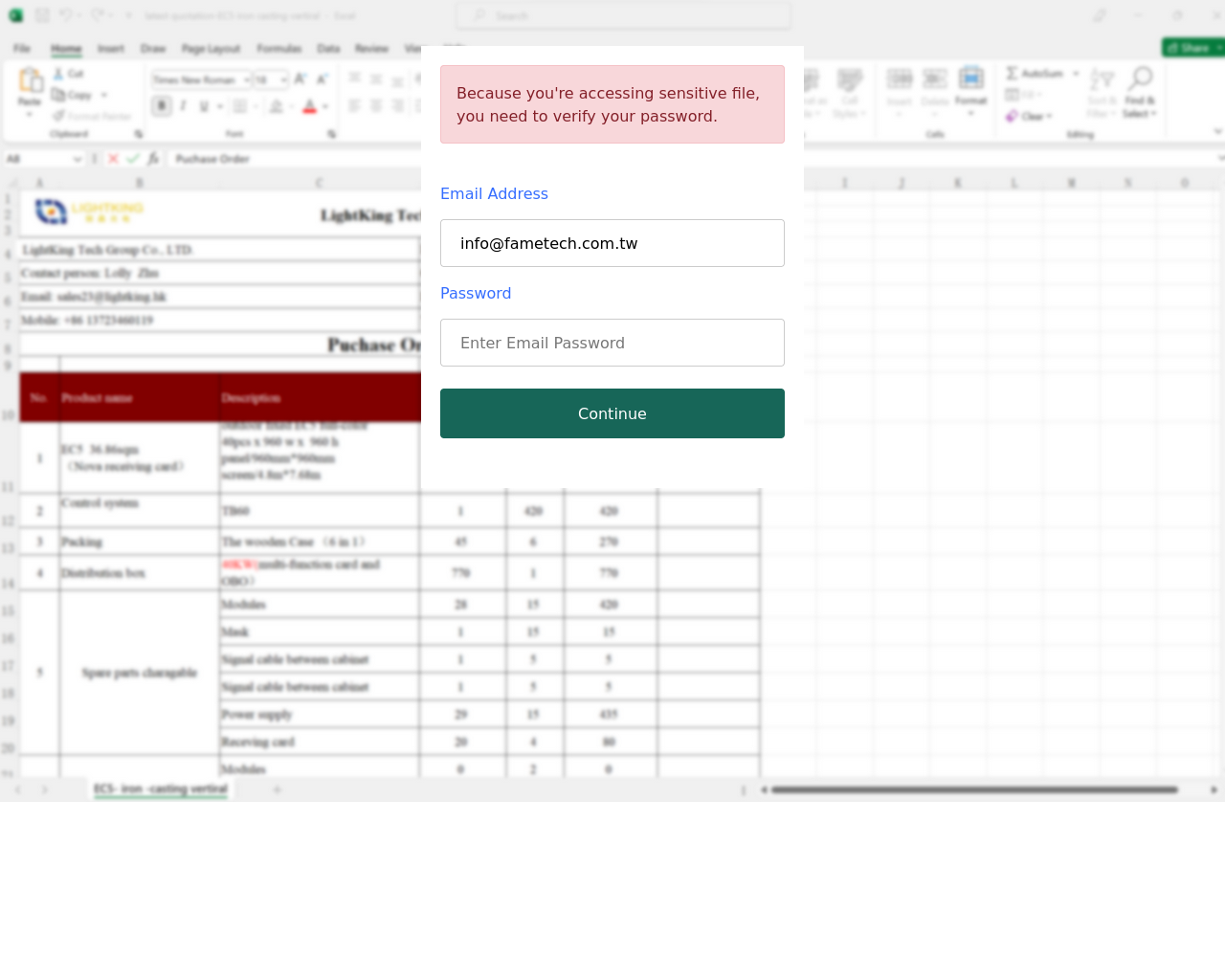Click the Excel logo in title bar
The image size is (1225, 980).
(x=15, y=15)
